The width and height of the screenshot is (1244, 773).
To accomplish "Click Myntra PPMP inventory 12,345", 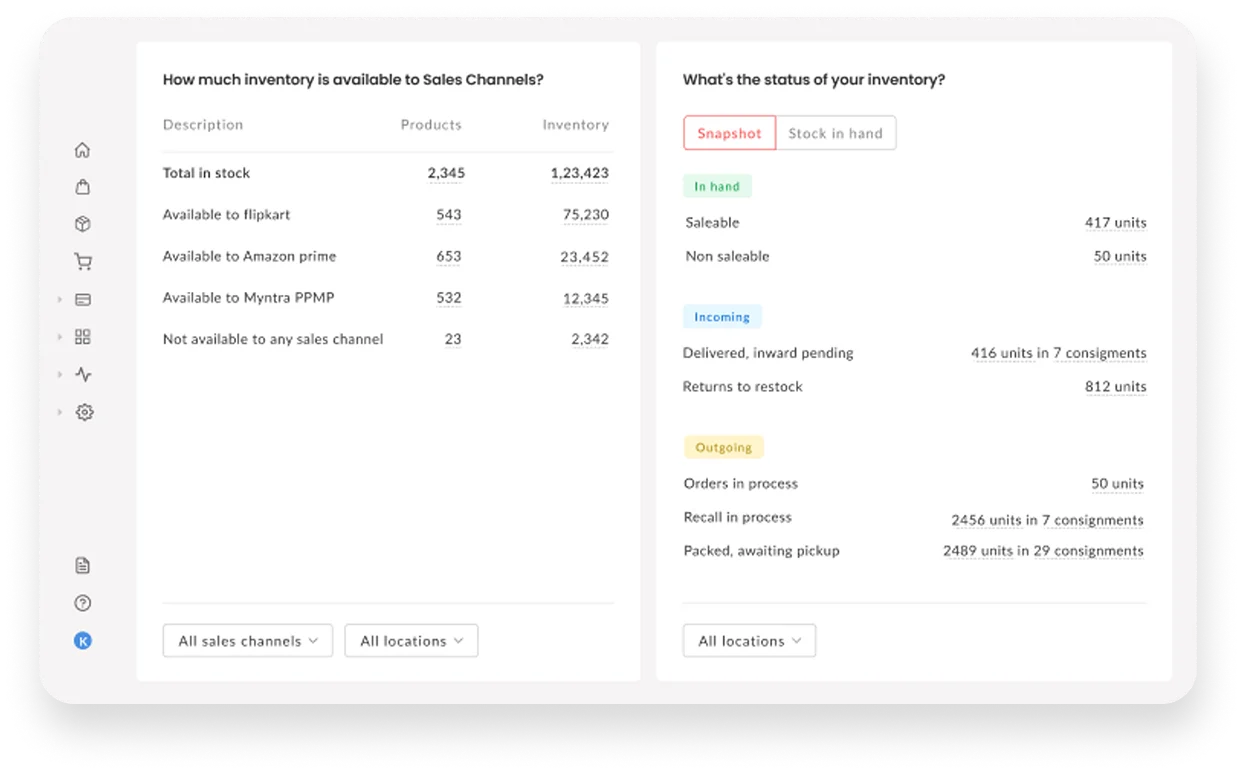I will pyautogui.click(x=585, y=298).
